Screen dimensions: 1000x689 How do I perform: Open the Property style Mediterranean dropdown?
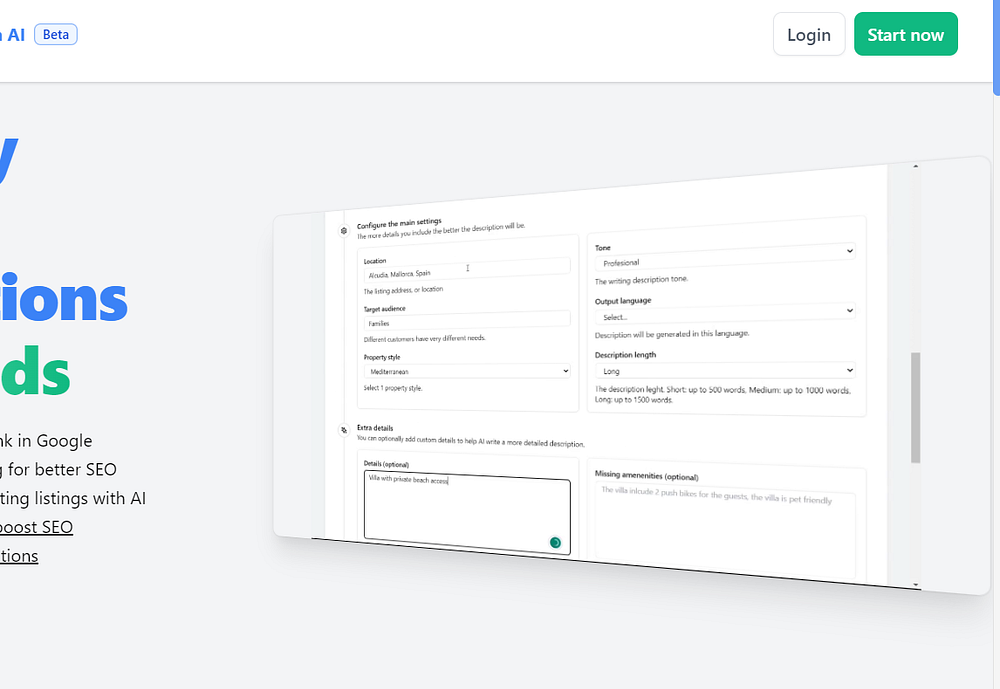tap(467, 371)
